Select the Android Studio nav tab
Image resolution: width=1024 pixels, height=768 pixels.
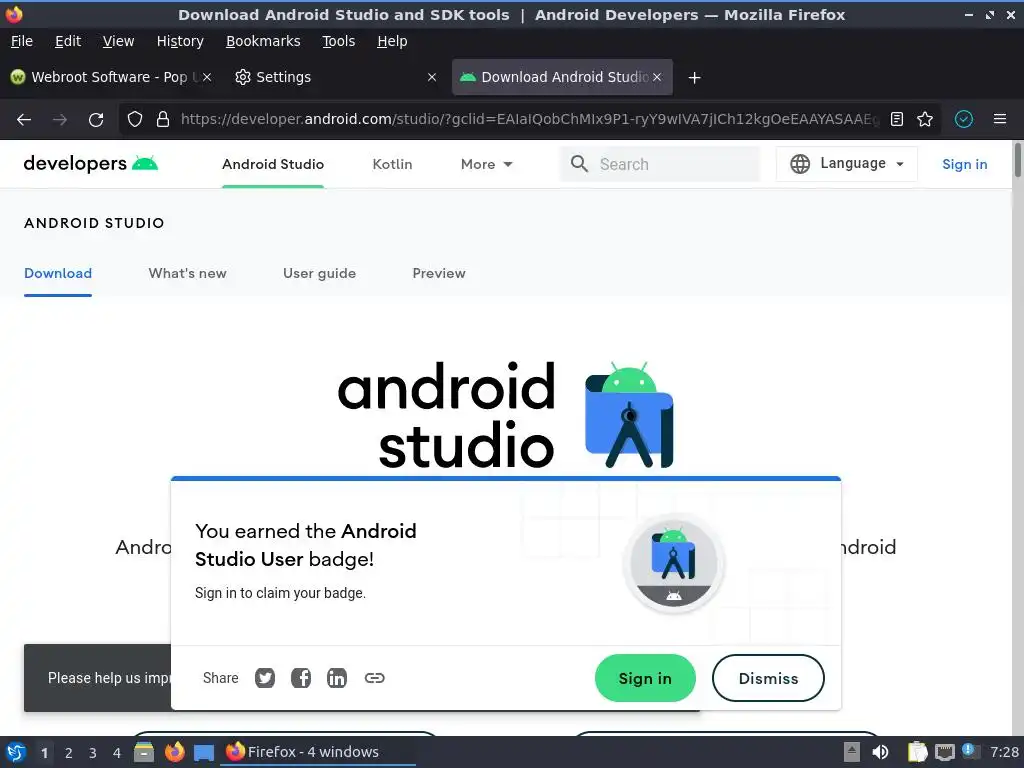click(x=273, y=165)
